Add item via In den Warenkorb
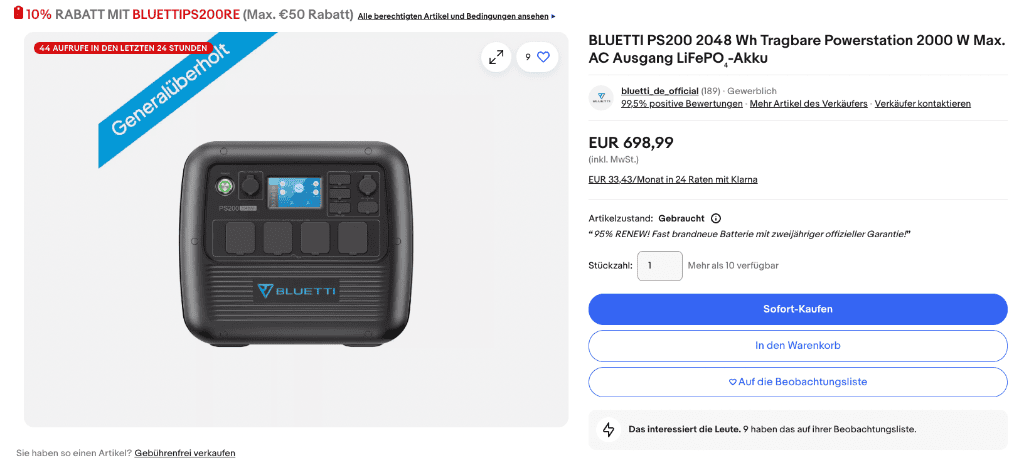The height and width of the screenshot is (459, 1024). (x=798, y=346)
